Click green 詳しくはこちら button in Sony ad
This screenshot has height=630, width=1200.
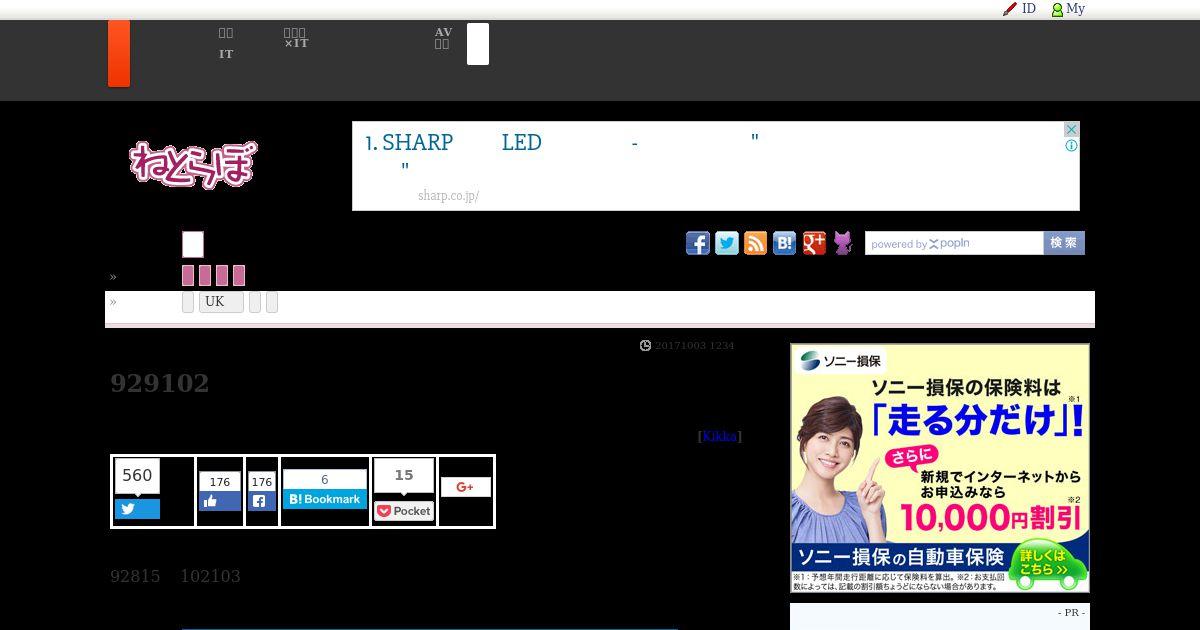(1048, 567)
